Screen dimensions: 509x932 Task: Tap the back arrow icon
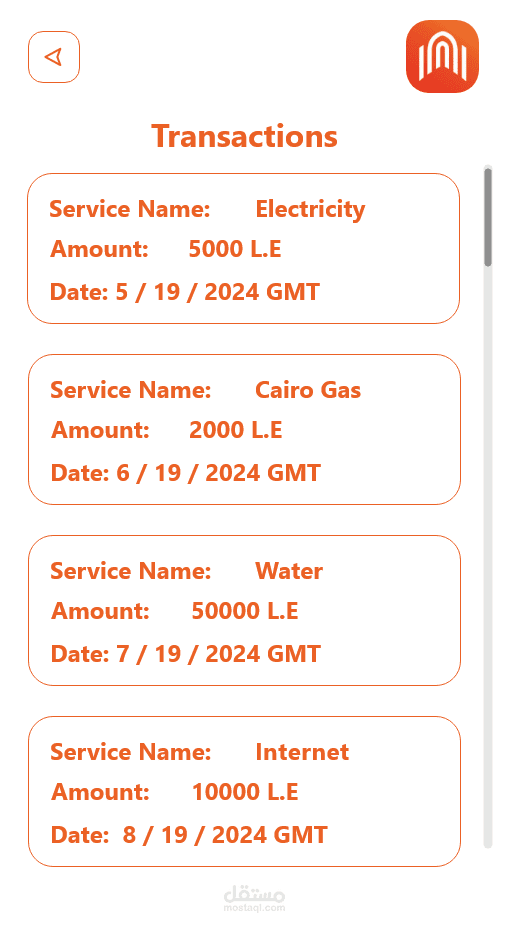coord(54,57)
